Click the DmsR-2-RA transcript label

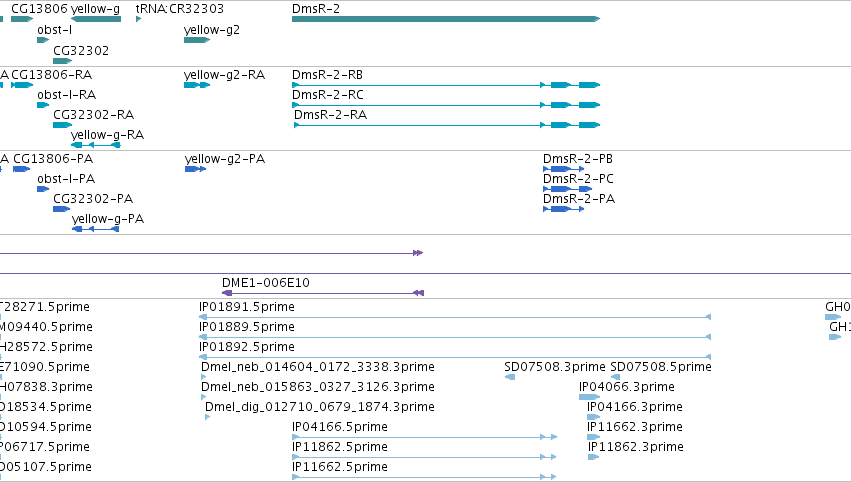pos(331,115)
